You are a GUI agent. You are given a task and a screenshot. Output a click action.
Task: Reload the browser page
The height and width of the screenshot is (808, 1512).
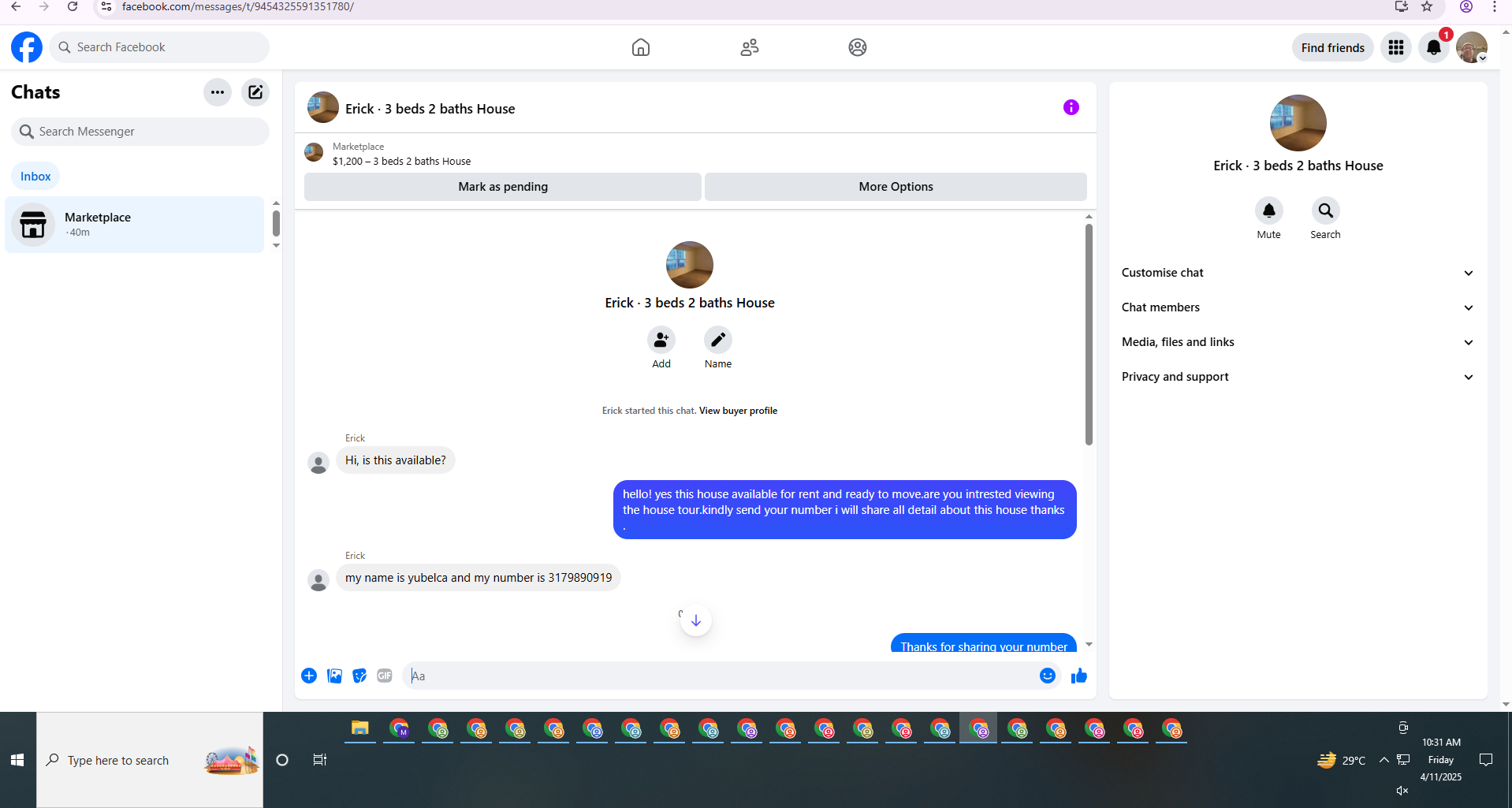(73, 7)
